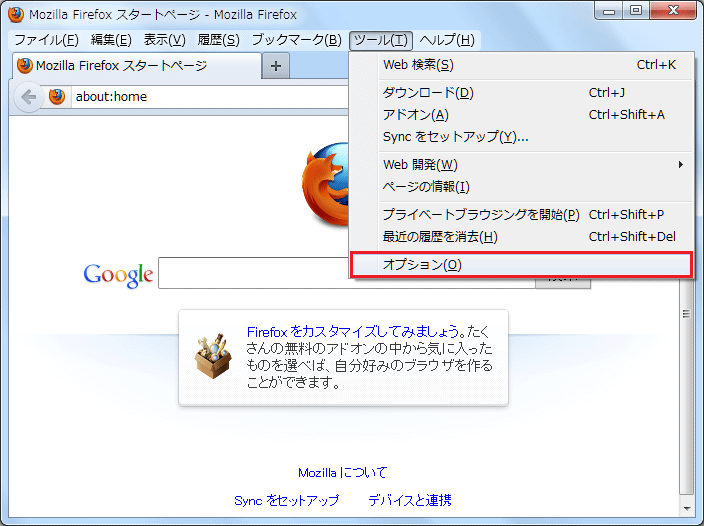Viewport: 704px width, 526px height.
Task: Click the Google logo
Action: click(118, 275)
